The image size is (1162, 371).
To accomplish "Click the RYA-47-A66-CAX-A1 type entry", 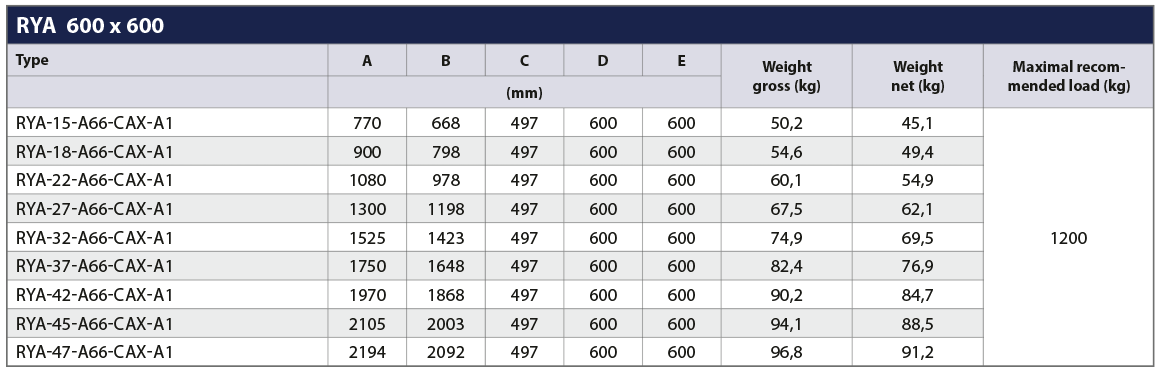I will pos(94,352).
